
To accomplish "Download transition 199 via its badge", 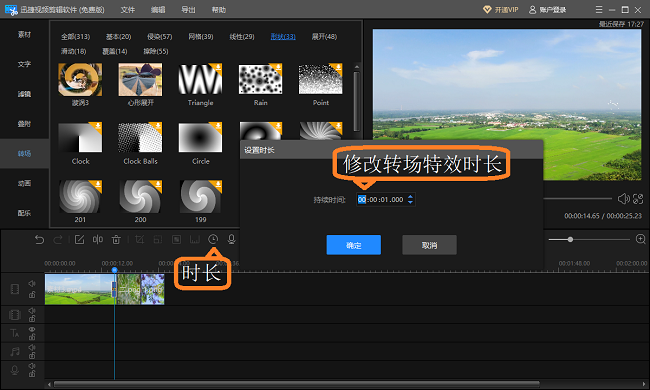I will click(218, 184).
